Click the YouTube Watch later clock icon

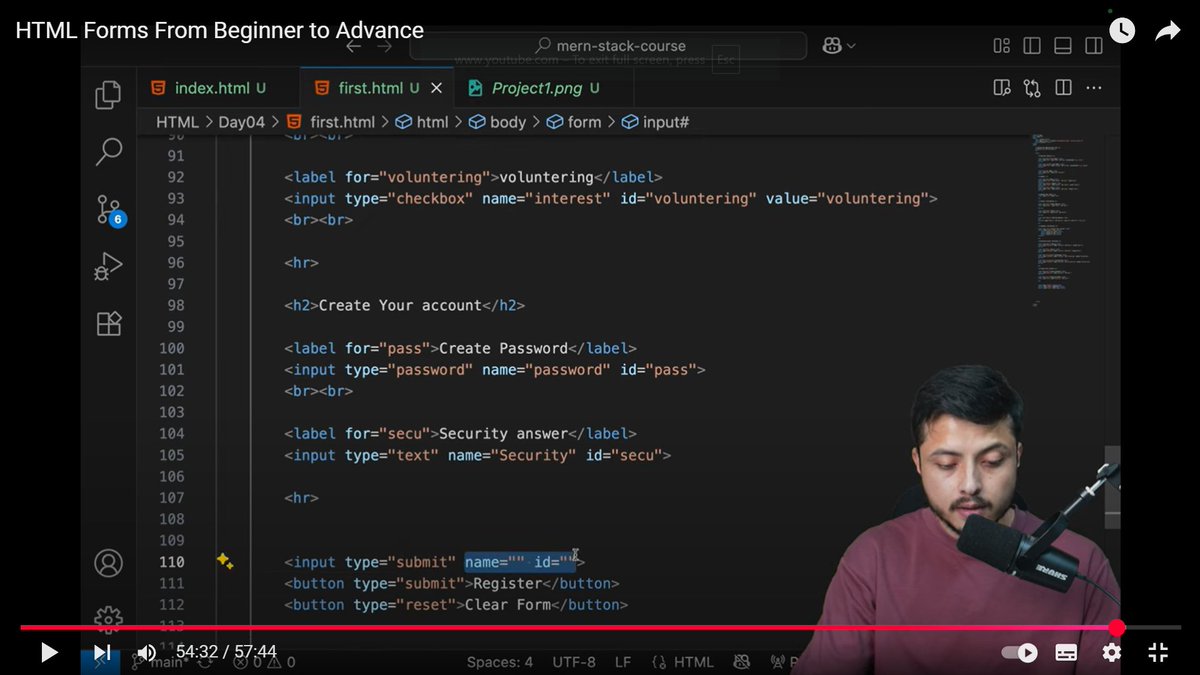[1122, 31]
